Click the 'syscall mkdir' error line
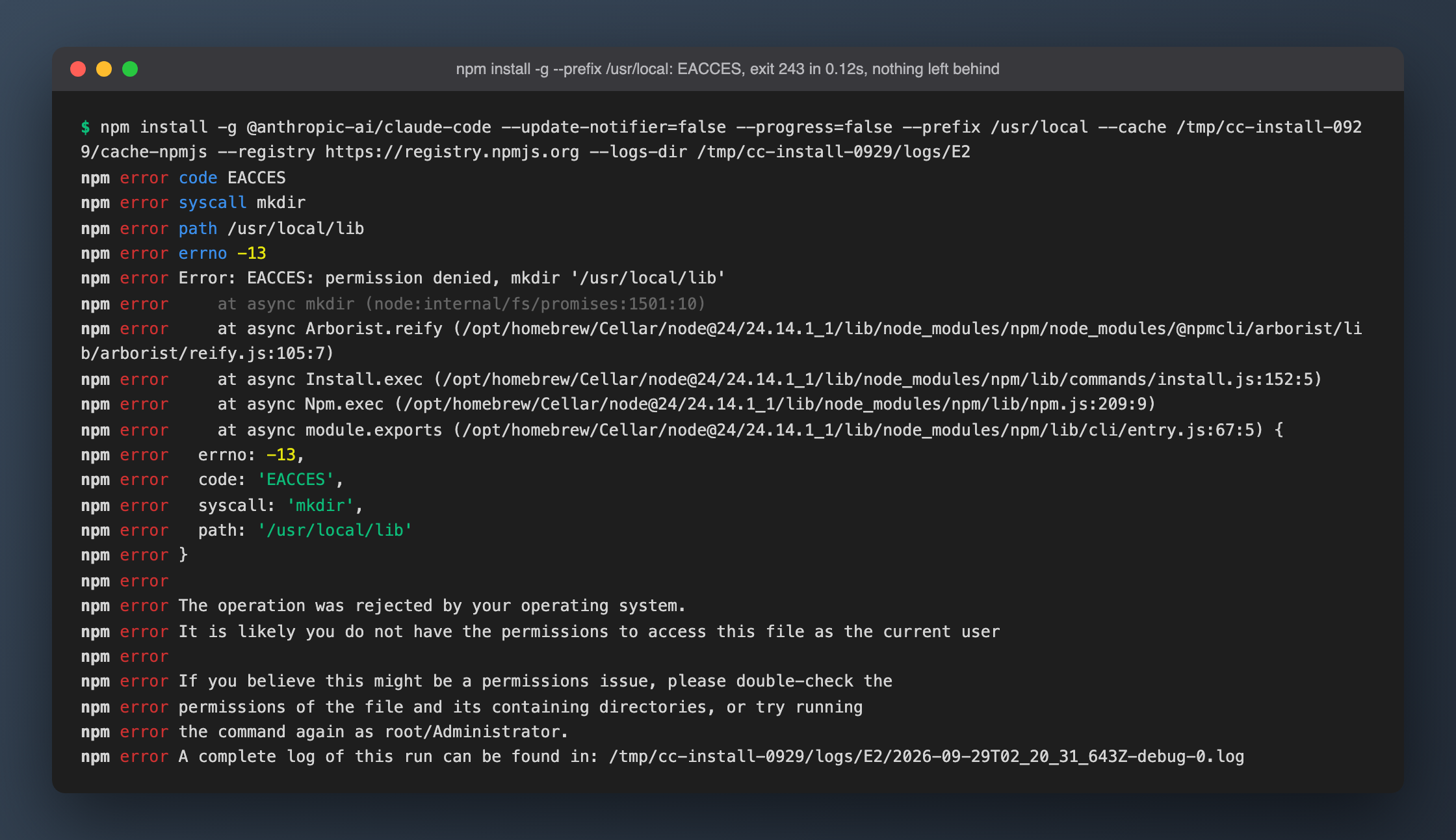The height and width of the screenshot is (840, 1456). point(193,202)
